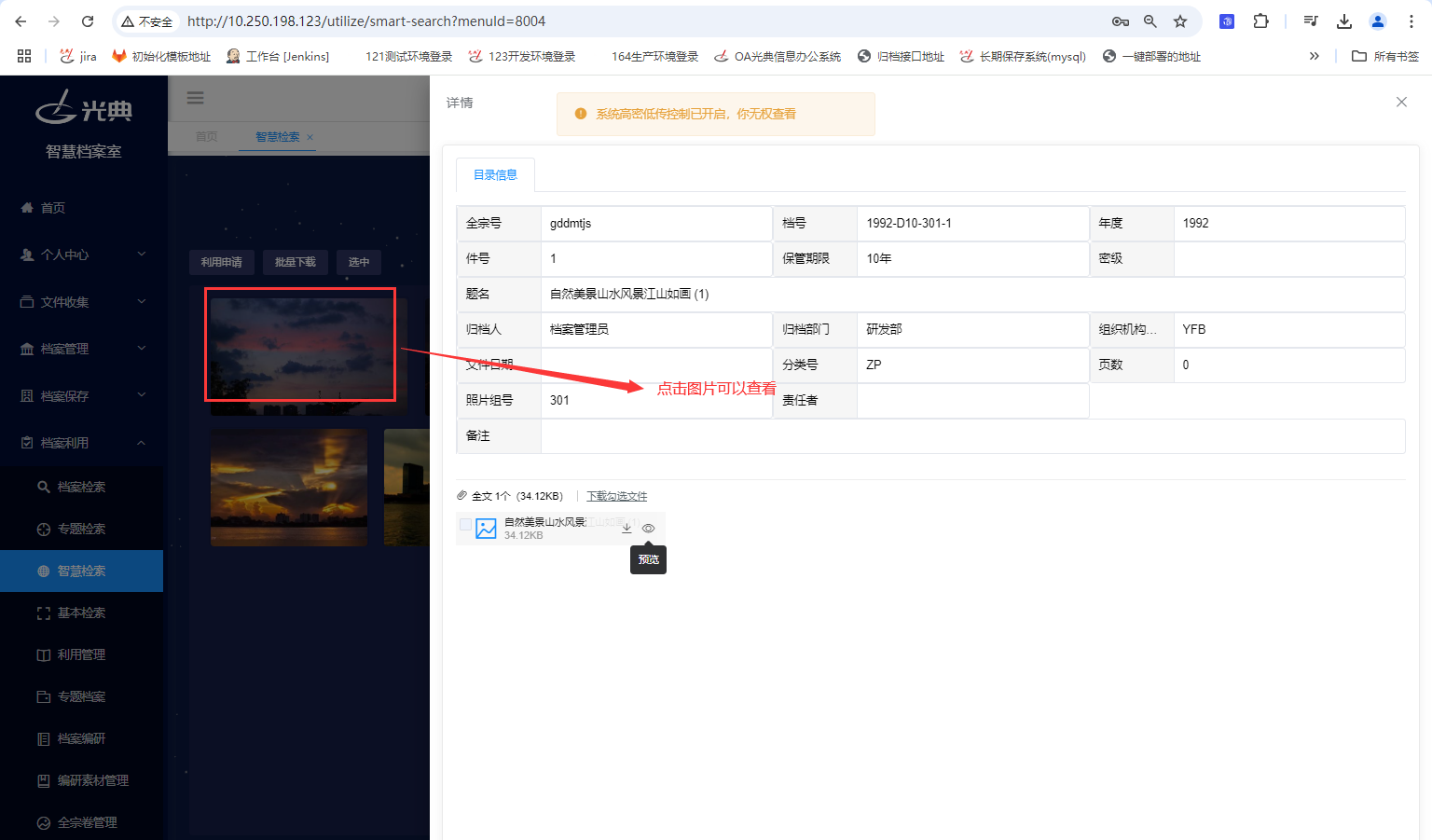1432x840 pixels.
Task: Open the saved passwords key icon
Action: coord(1121,21)
